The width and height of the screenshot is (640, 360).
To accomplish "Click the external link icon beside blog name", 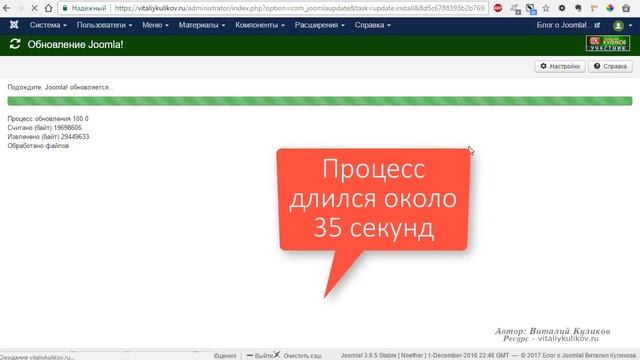I will (x=597, y=25).
